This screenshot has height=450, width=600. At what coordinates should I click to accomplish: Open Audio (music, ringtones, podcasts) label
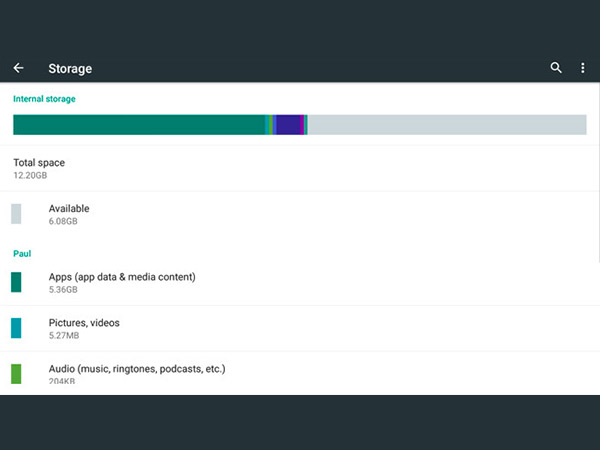coord(137,369)
